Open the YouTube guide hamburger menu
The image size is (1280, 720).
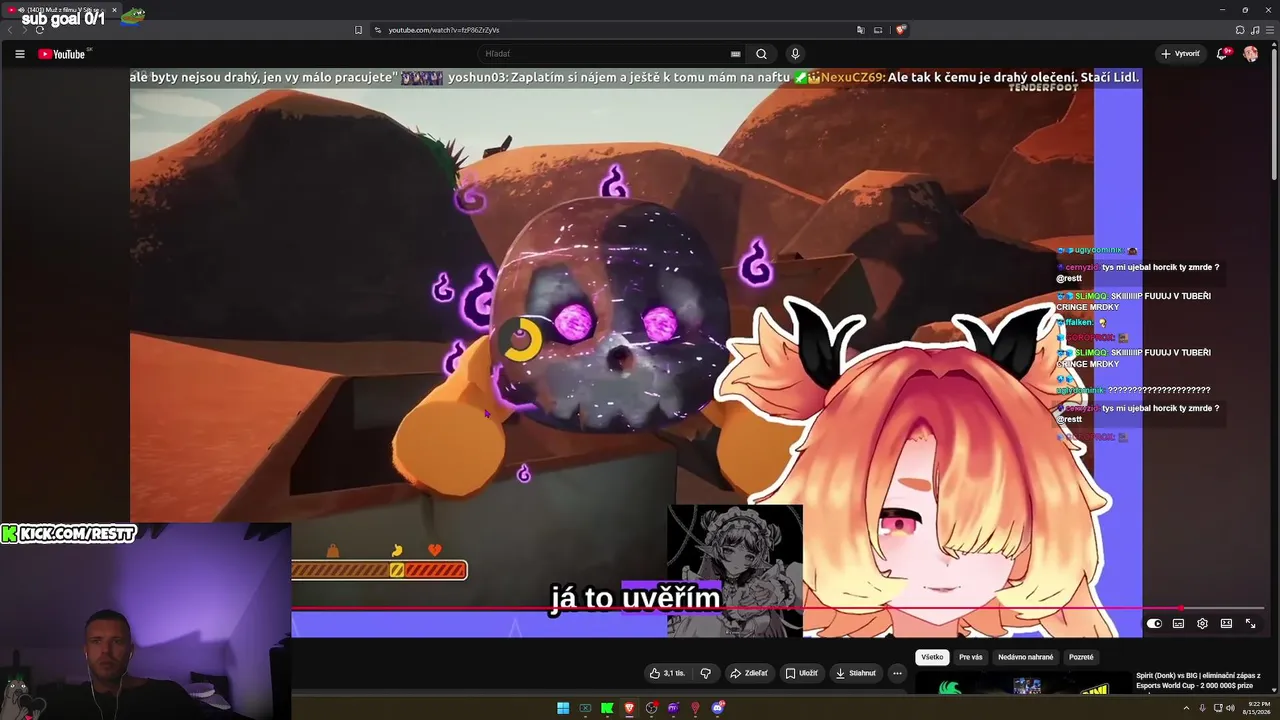pyautogui.click(x=19, y=54)
